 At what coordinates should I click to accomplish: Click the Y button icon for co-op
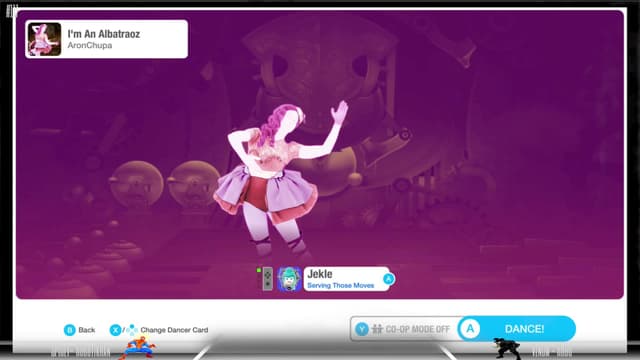(362, 329)
